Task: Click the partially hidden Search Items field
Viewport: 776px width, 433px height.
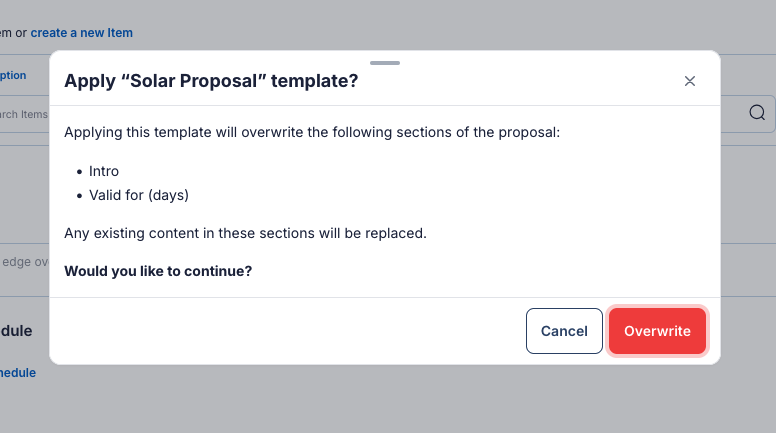Action: click(x=24, y=114)
